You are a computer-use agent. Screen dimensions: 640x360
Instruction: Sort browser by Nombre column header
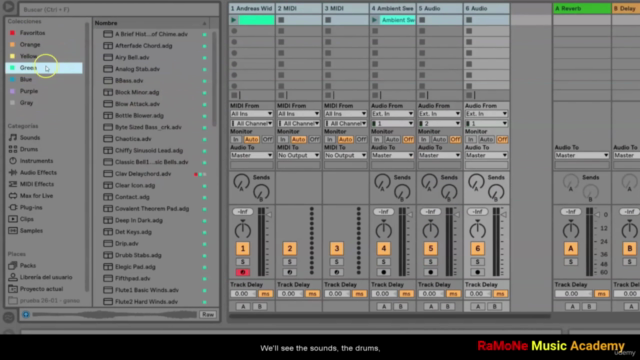click(151, 23)
